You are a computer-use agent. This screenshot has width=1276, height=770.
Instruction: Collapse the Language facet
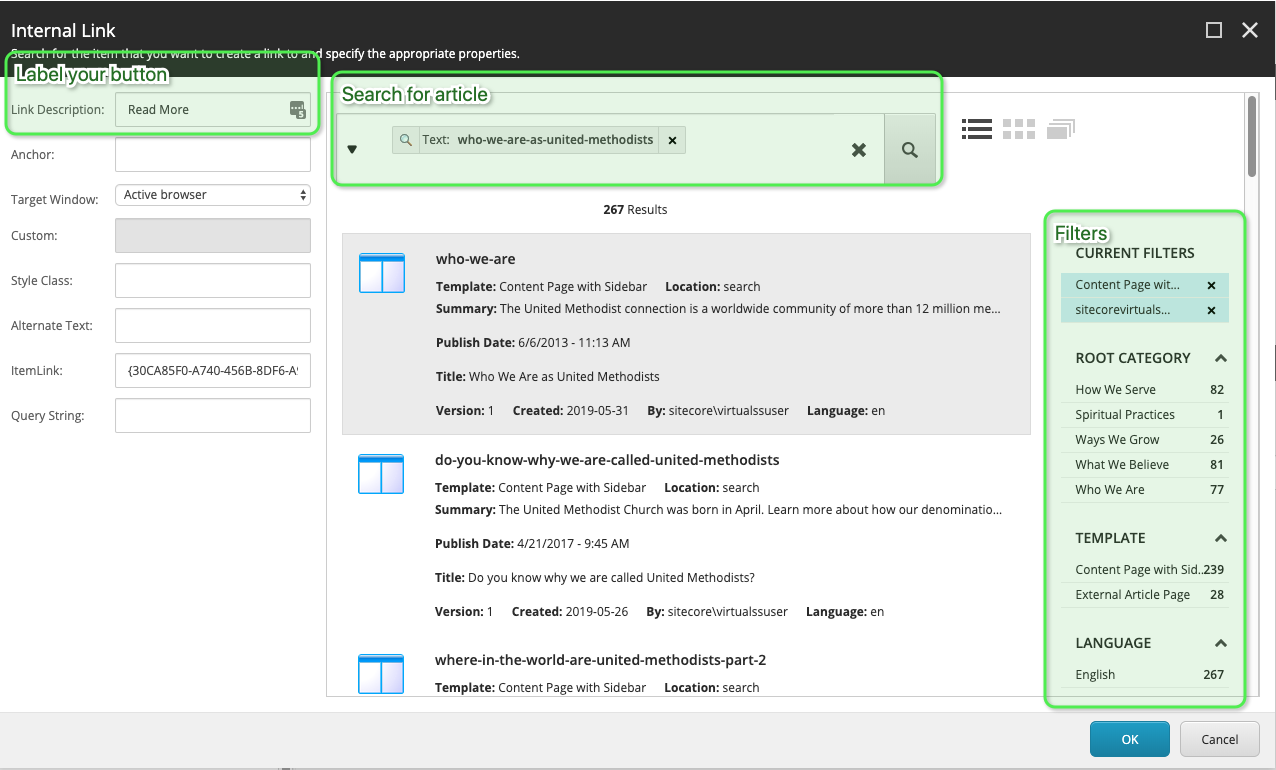(x=1220, y=643)
